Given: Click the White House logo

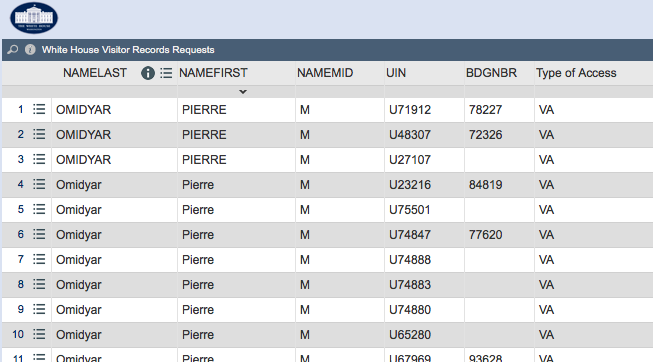Looking at the screenshot, I should (34, 18).
